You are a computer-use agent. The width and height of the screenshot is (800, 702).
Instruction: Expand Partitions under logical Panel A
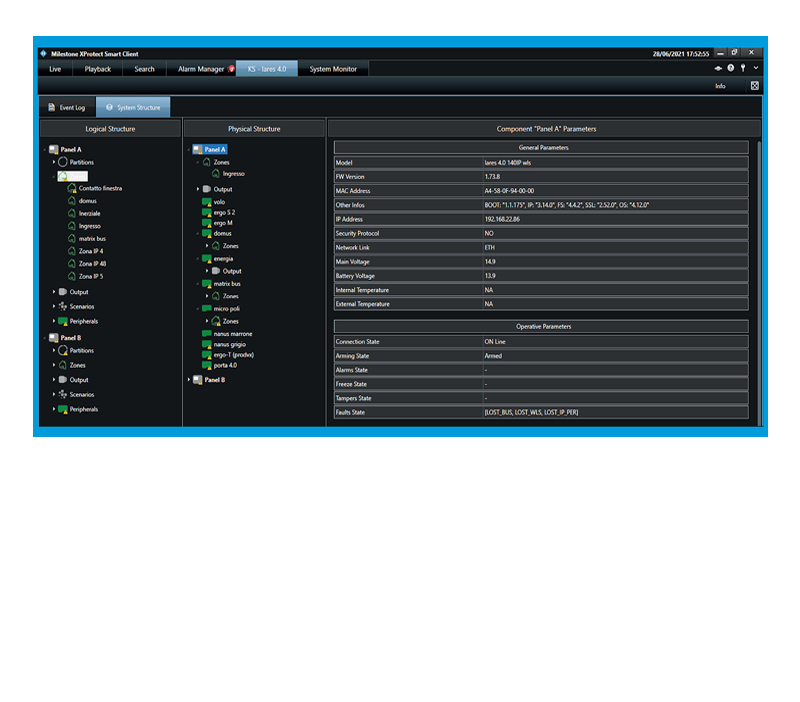[54, 162]
